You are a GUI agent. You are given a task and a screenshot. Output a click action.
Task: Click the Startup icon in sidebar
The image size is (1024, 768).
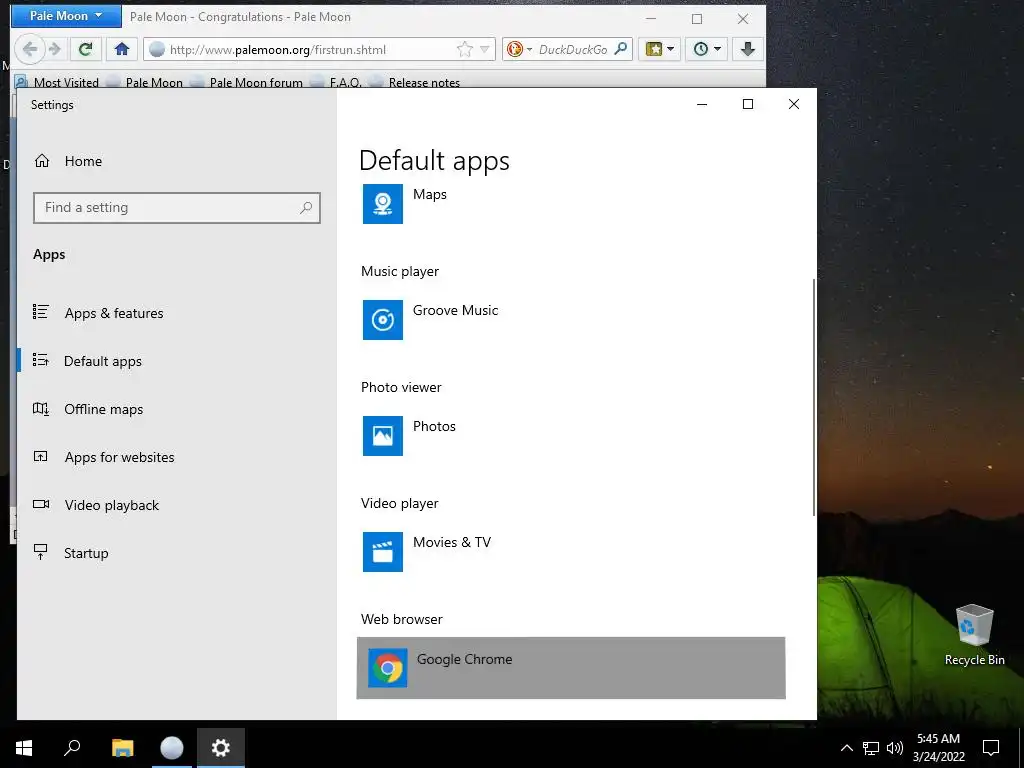40,552
